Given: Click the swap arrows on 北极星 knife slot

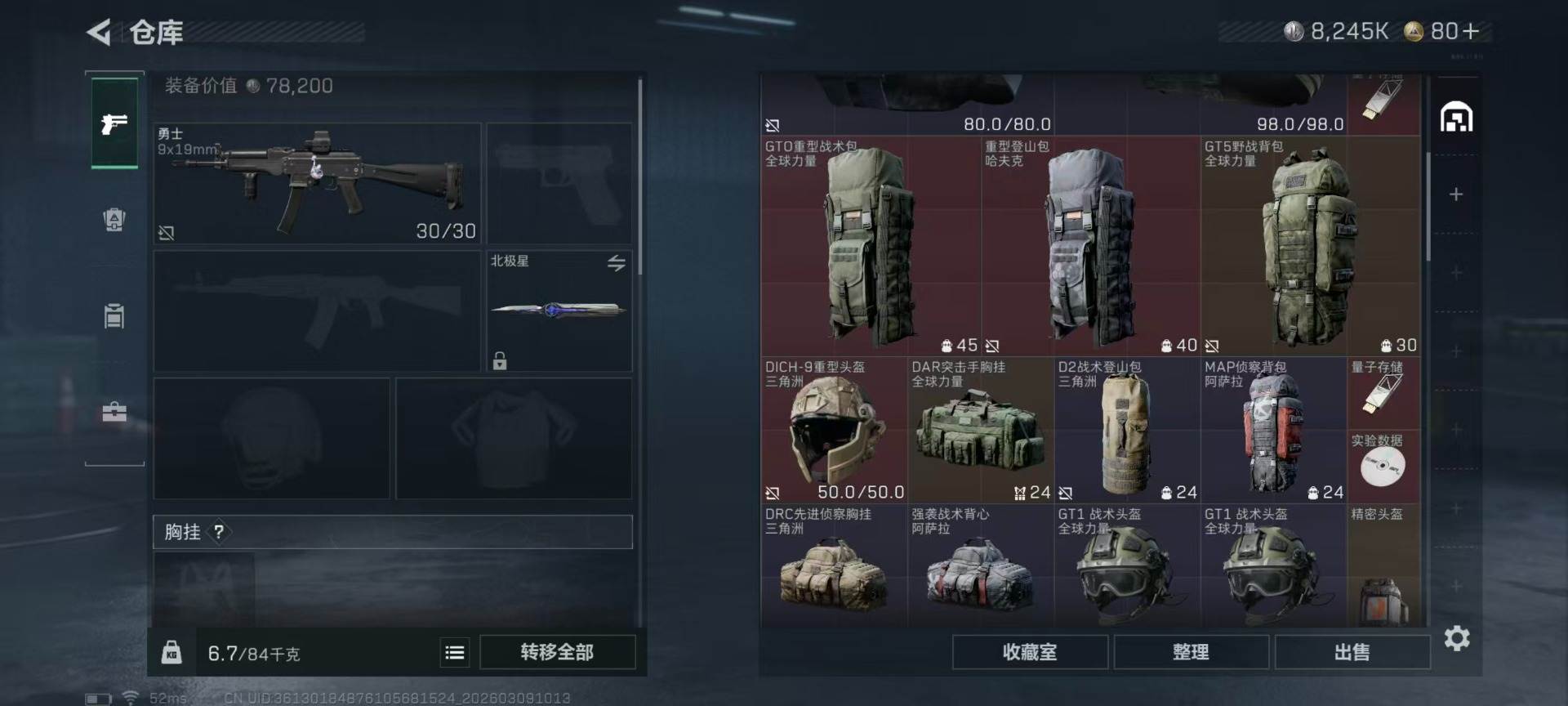Looking at the screenshot, I should pos(617,262).
